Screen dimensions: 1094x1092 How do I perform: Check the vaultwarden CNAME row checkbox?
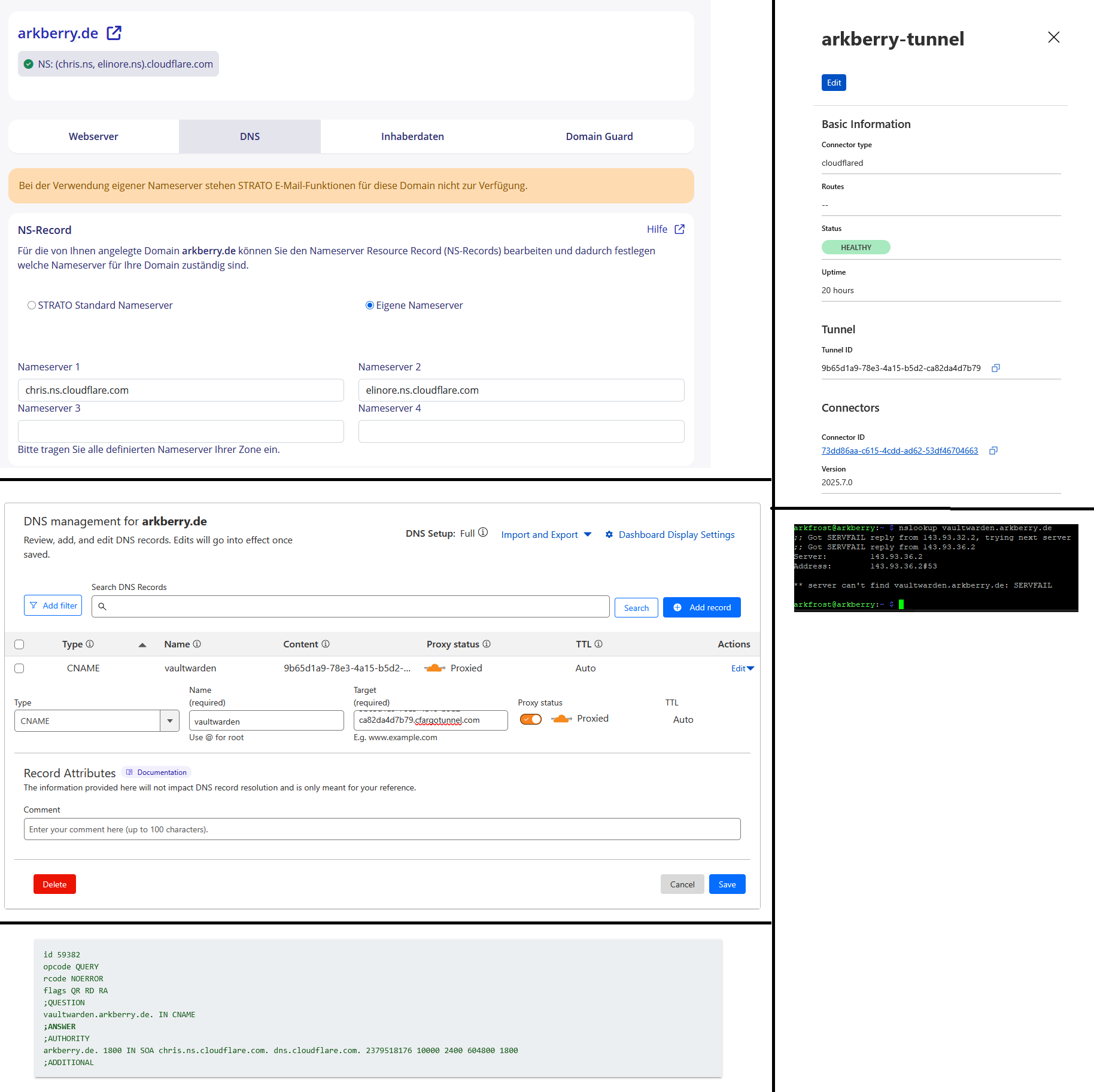pos(19,668)
